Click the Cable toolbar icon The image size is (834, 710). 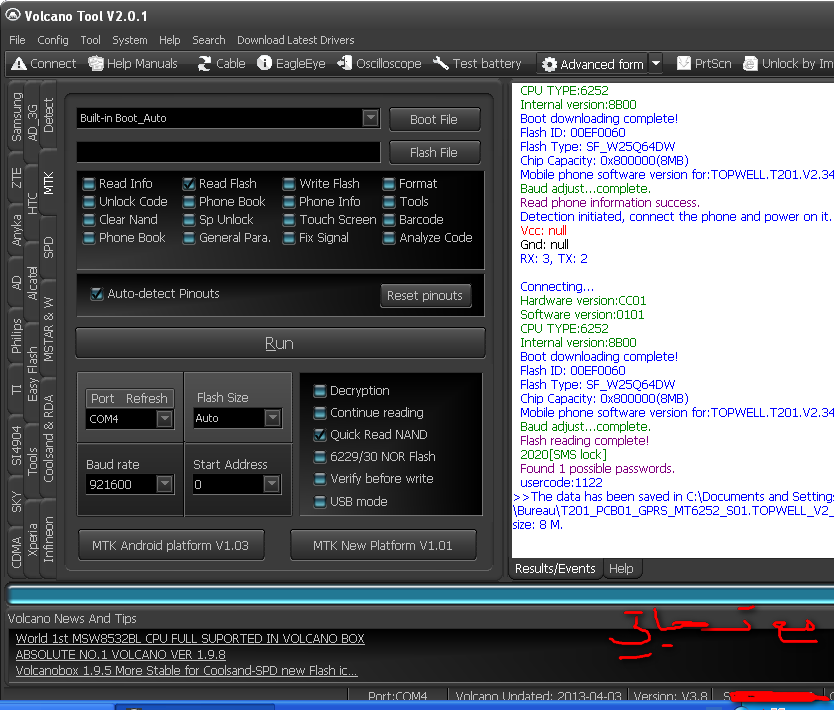pos(204,64)
